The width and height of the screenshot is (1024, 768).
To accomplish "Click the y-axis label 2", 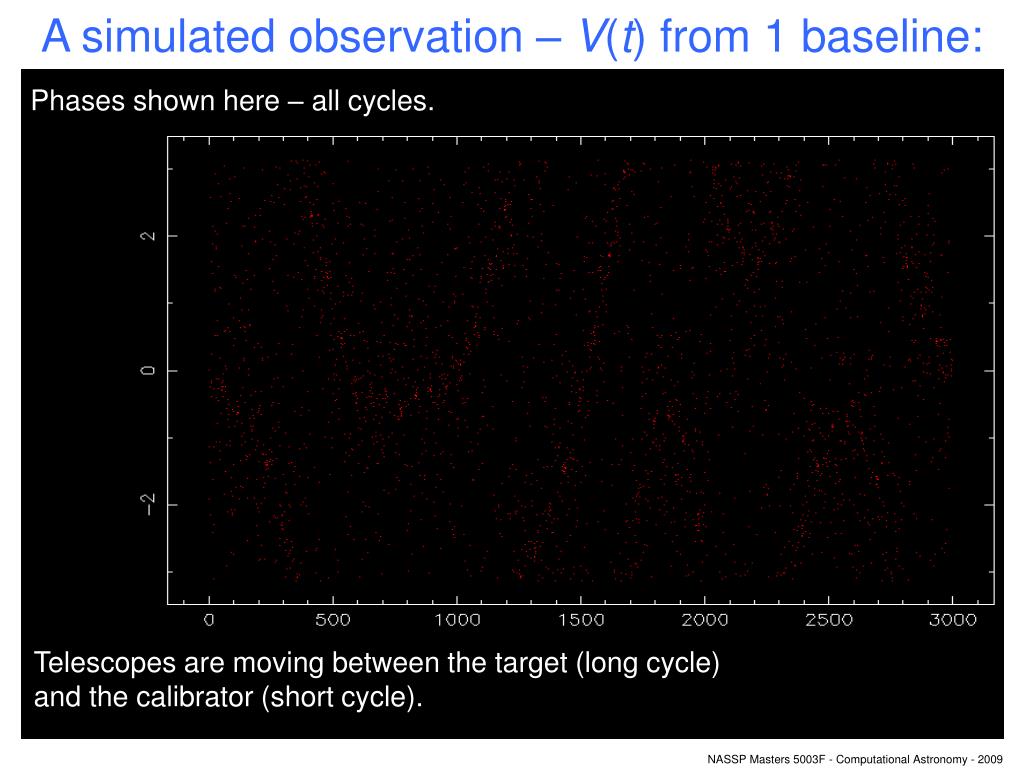I will click(149, 235).
